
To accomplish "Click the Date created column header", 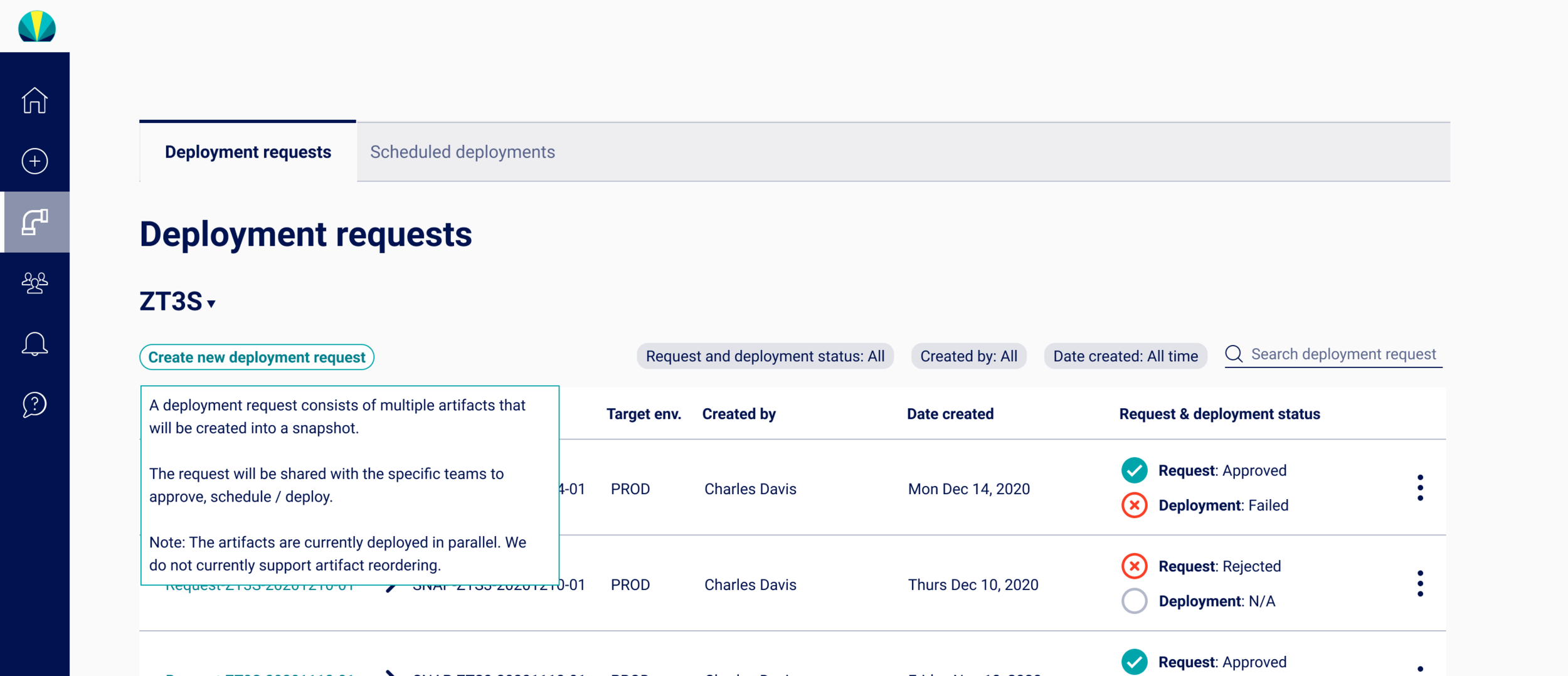I will pyautogui.click(x=950, y=414).
